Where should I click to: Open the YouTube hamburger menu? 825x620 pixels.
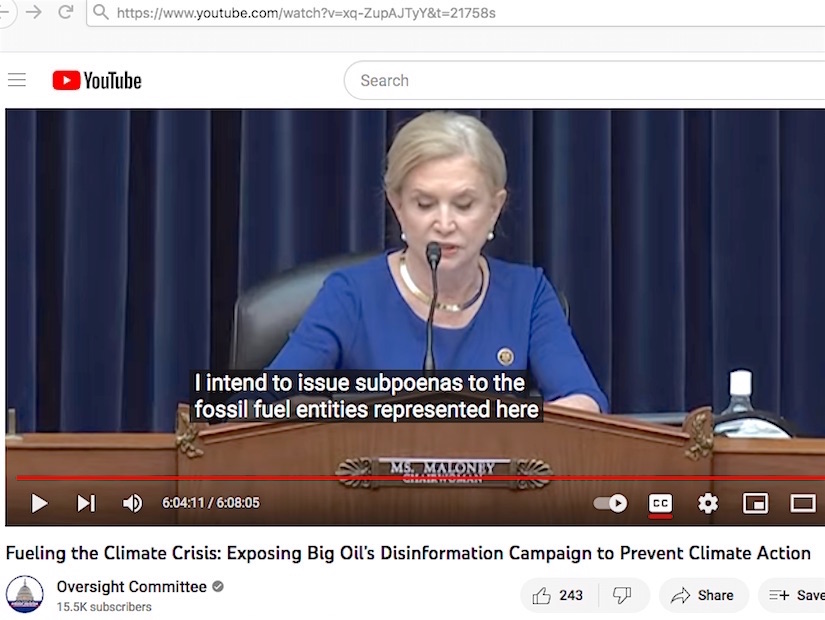click(17, 80)
